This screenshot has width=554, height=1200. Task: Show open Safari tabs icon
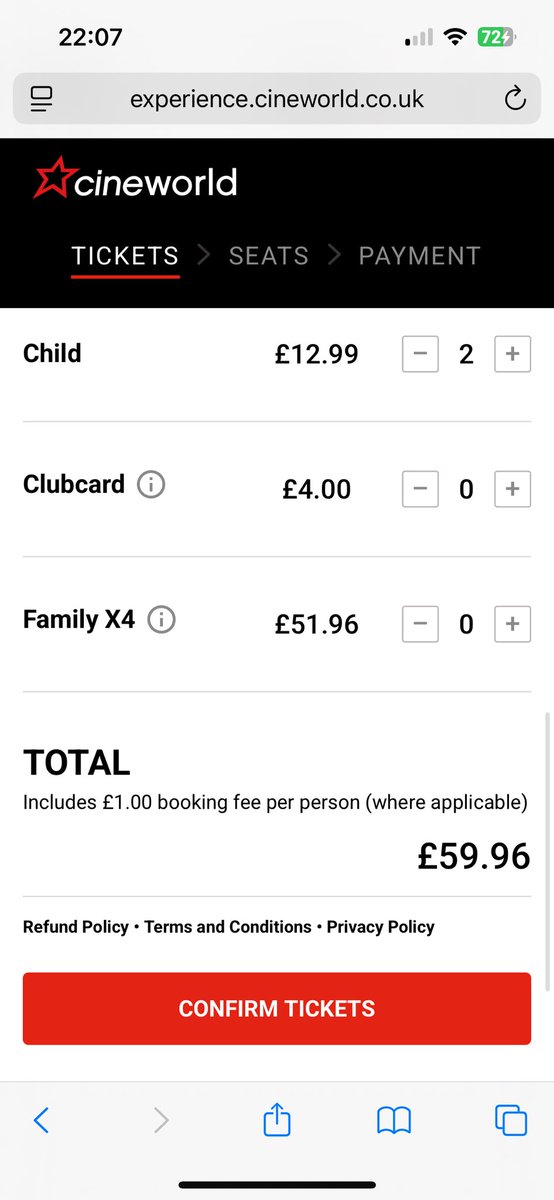[x=511, y=1120]
